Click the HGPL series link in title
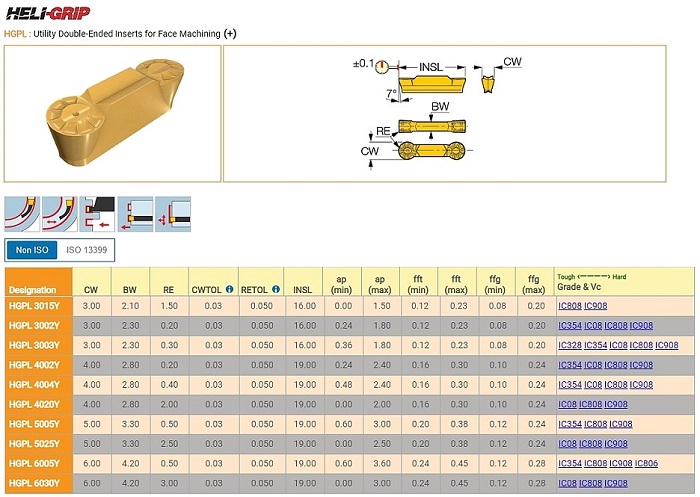The image size is (700, 497). point(15,33)
